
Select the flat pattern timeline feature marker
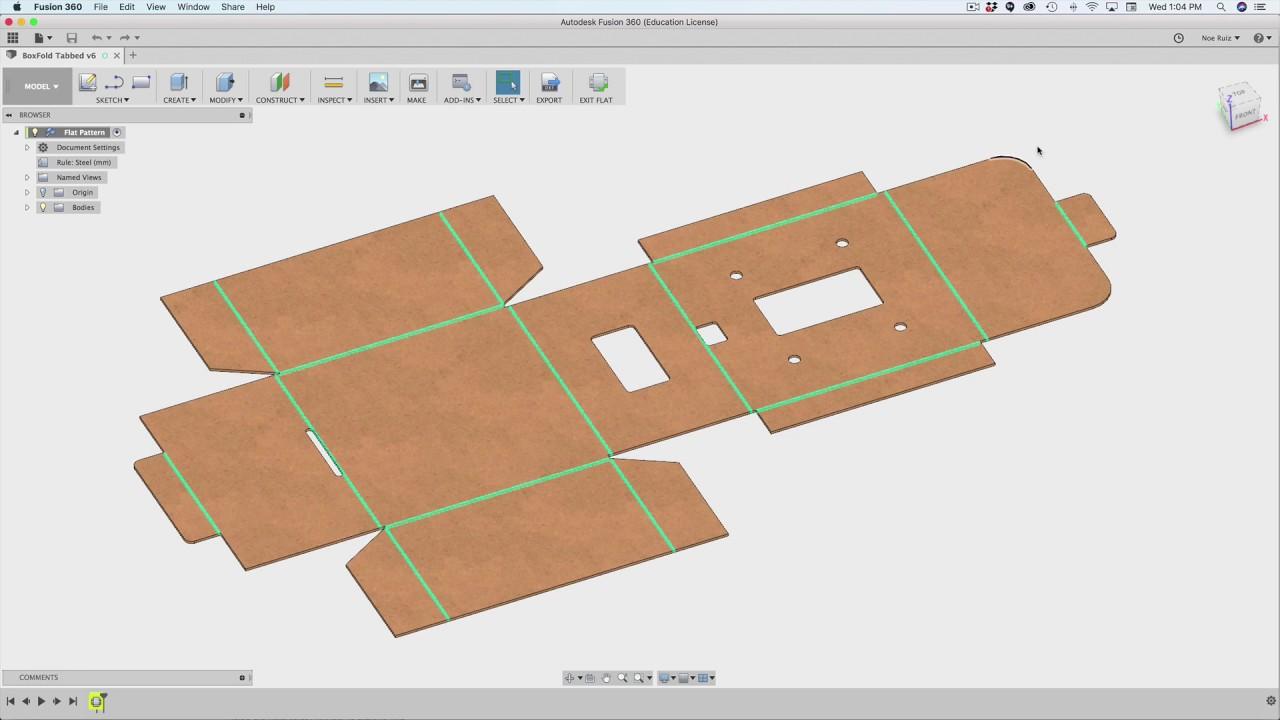pyautogui.click(x=97, y=702)
